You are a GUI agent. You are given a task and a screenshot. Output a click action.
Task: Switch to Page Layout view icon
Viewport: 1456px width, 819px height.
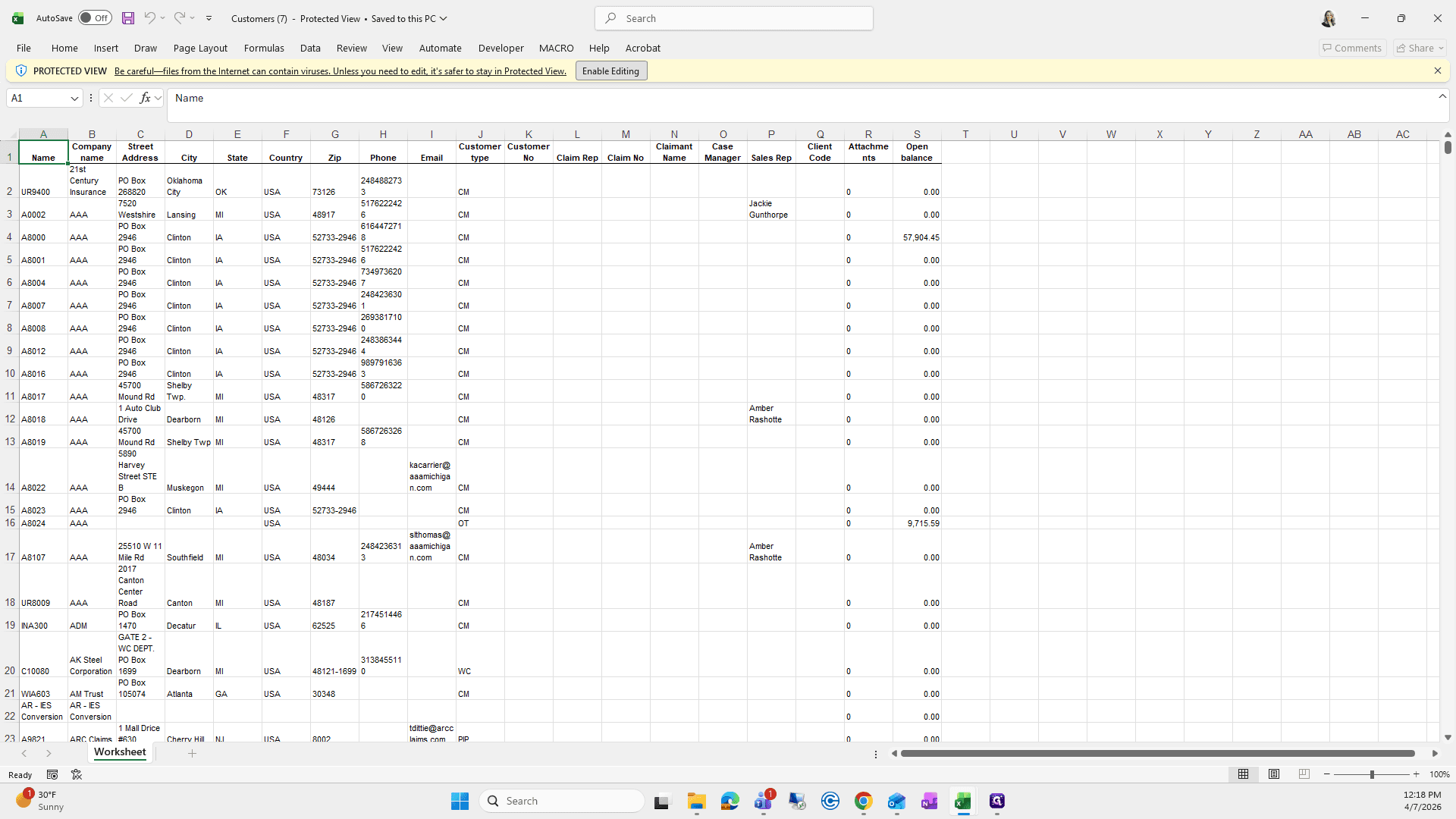pyautogui.click(x=1274, y=774)
